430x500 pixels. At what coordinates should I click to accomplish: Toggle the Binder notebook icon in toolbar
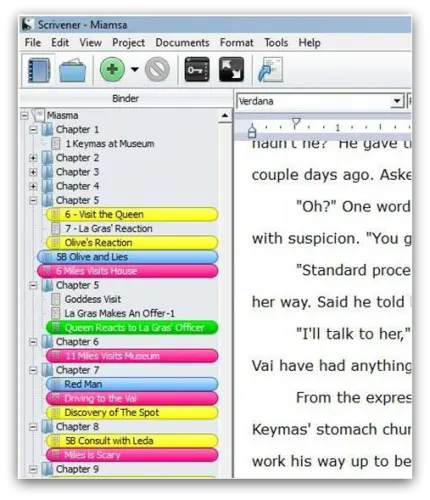(39, 70)
